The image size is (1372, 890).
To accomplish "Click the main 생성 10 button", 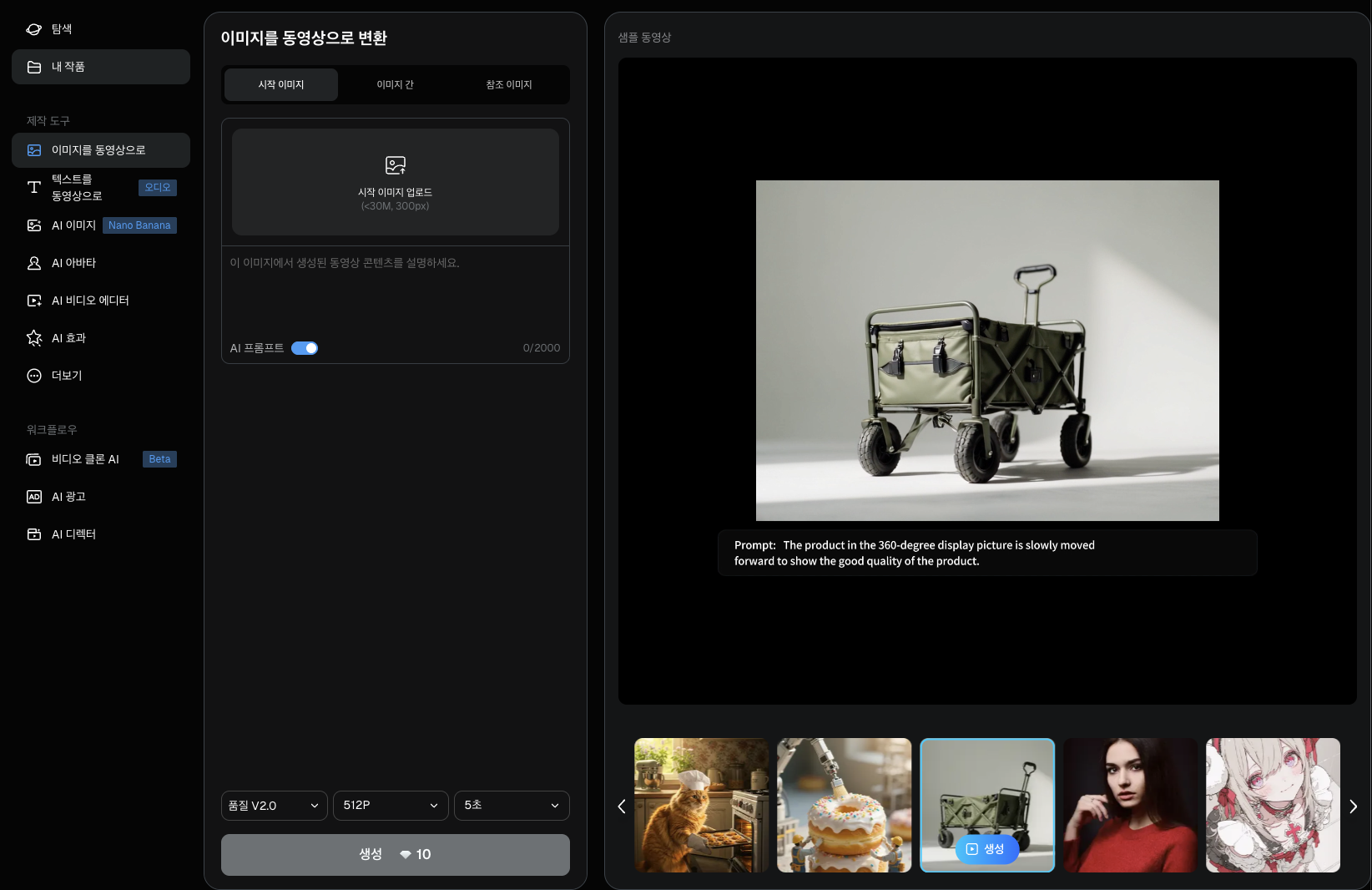I will (x=396, y=855).
